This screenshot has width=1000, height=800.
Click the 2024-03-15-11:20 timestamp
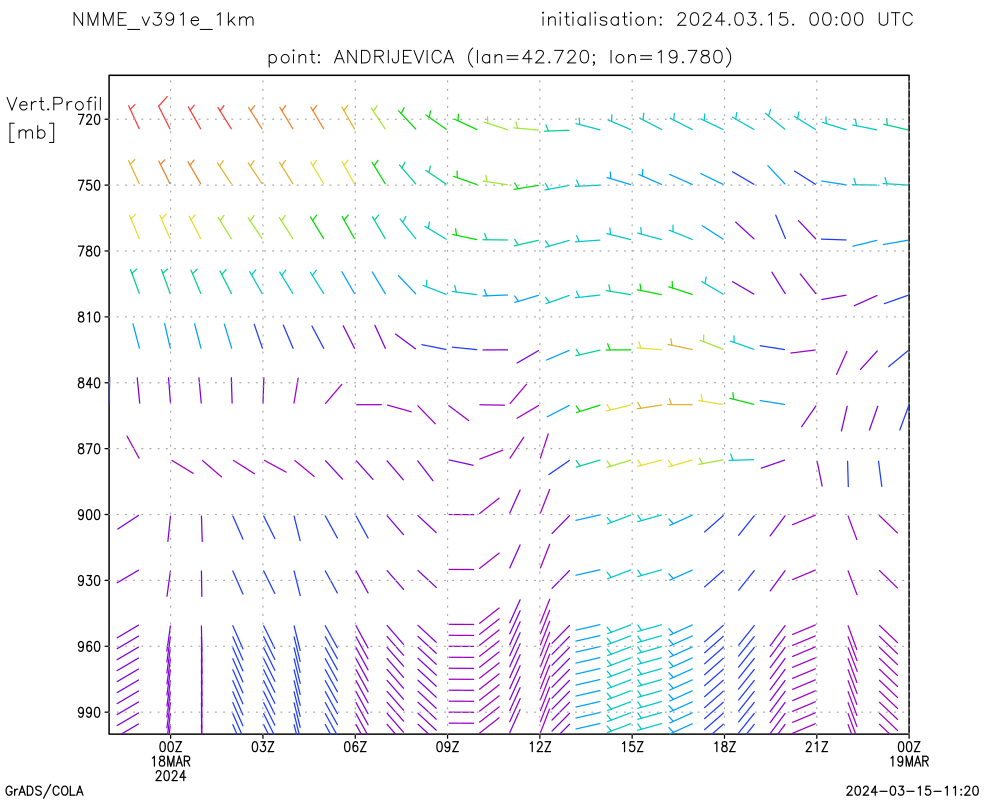click(912, 791)
